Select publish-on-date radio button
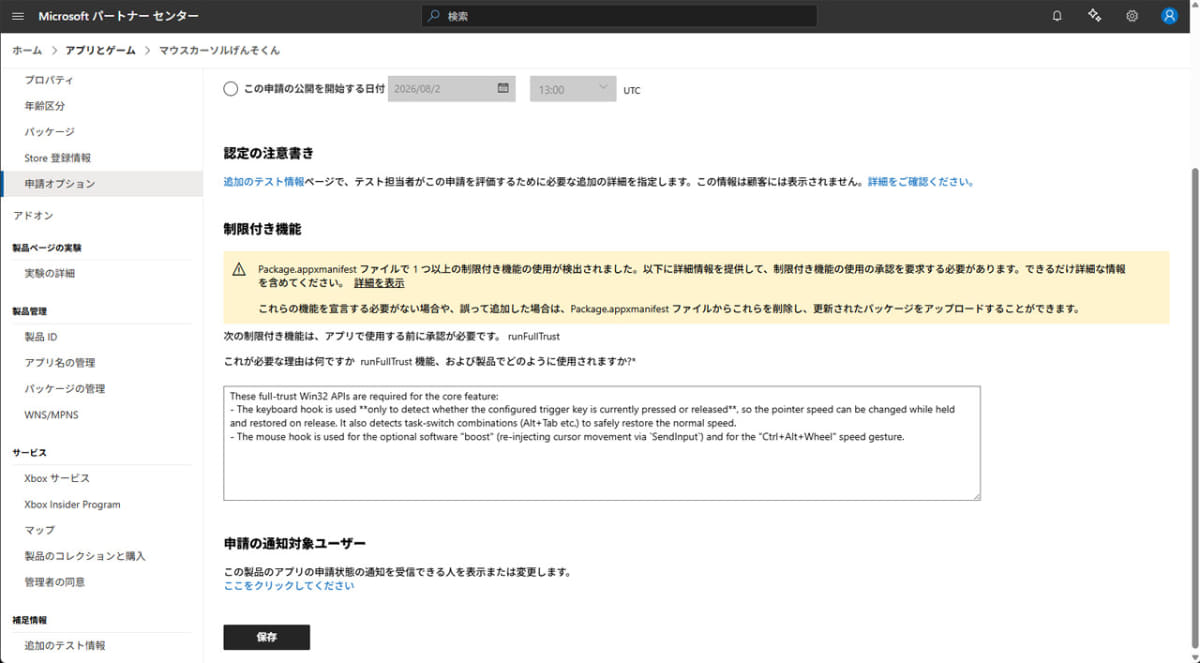 point(231,89)
